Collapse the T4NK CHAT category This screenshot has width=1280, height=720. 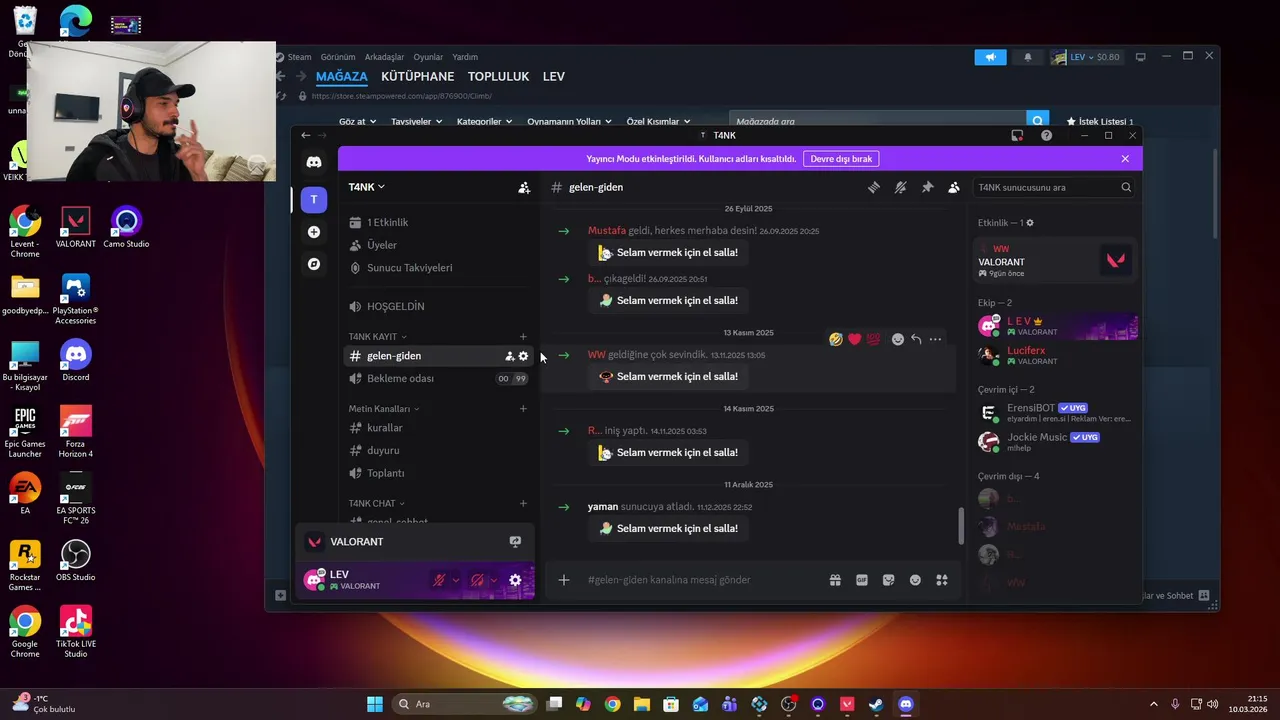[x=377, y=504]
